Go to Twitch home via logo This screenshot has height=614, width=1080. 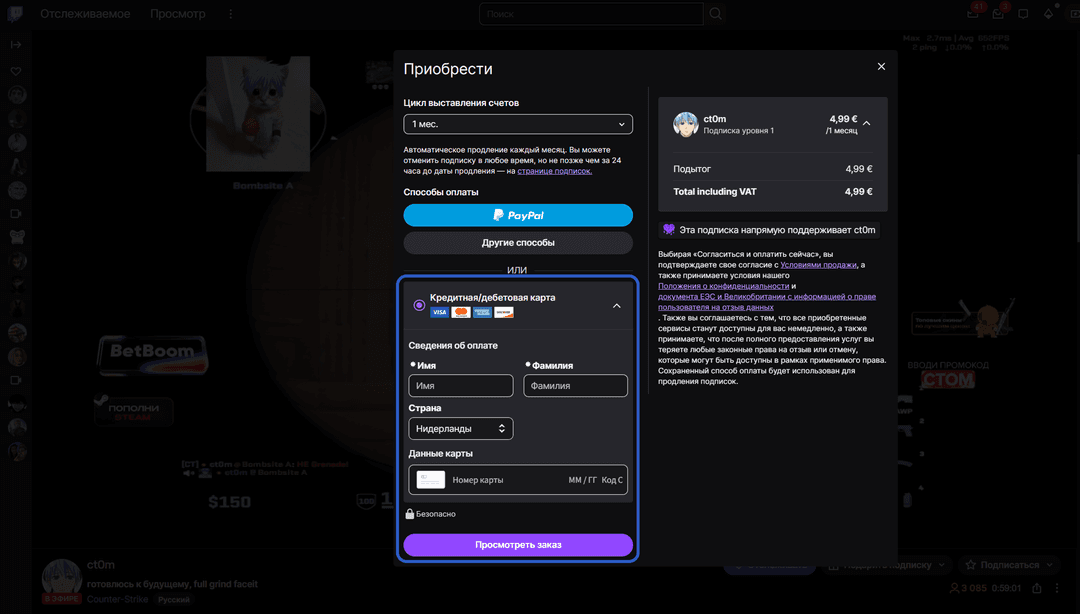[15, 14]
